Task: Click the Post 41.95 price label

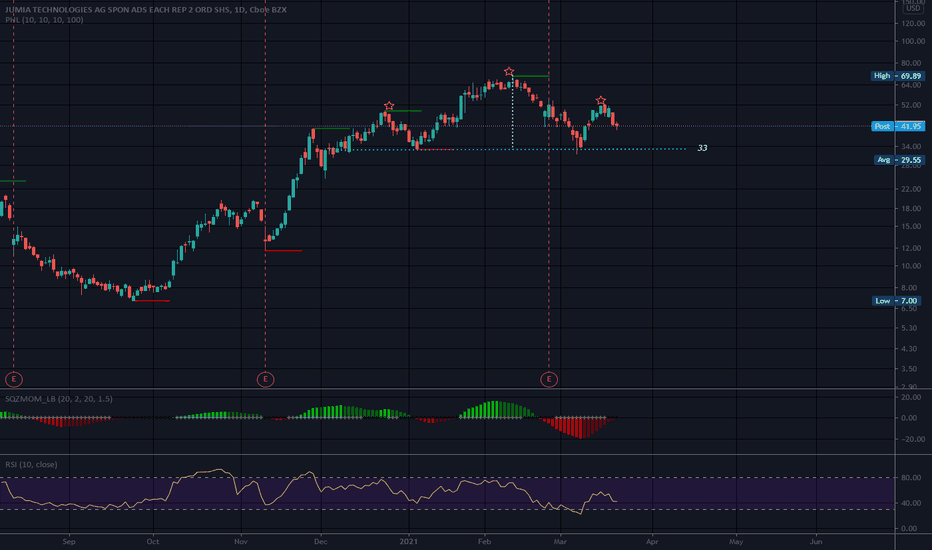Action: [898, 126]
